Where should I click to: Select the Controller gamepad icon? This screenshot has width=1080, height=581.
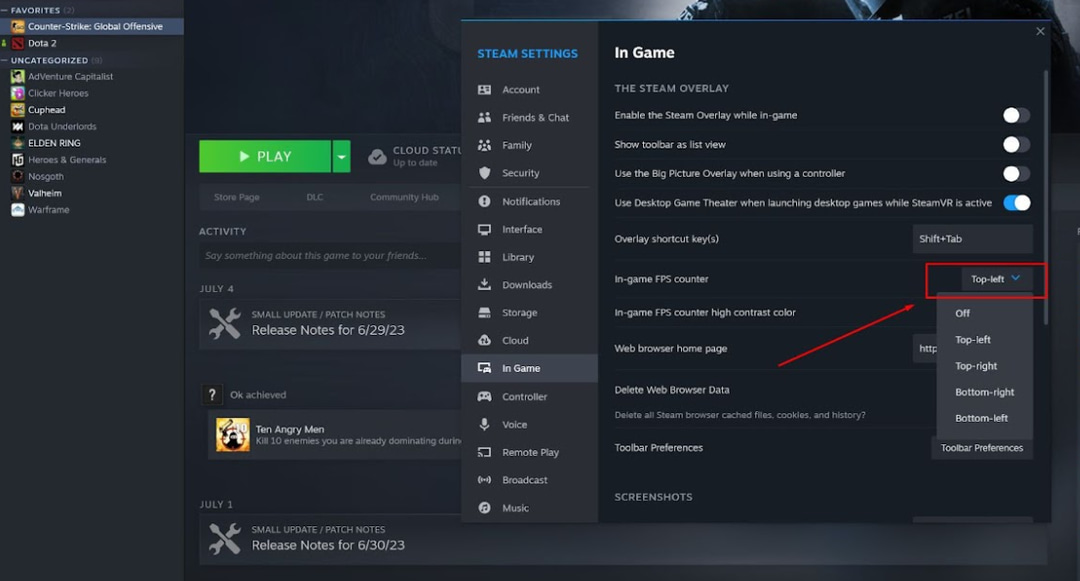(484, 396)
